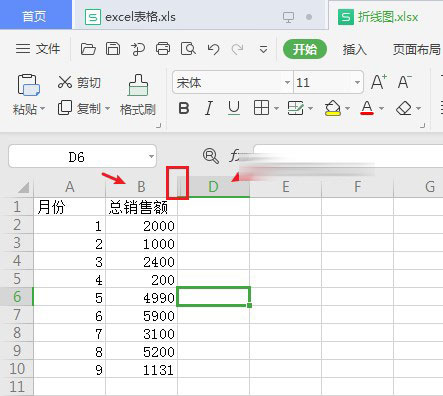Toggle underline formatting
Image resolution: width=443 pixels, height=396 pixels.
point(234,108)
